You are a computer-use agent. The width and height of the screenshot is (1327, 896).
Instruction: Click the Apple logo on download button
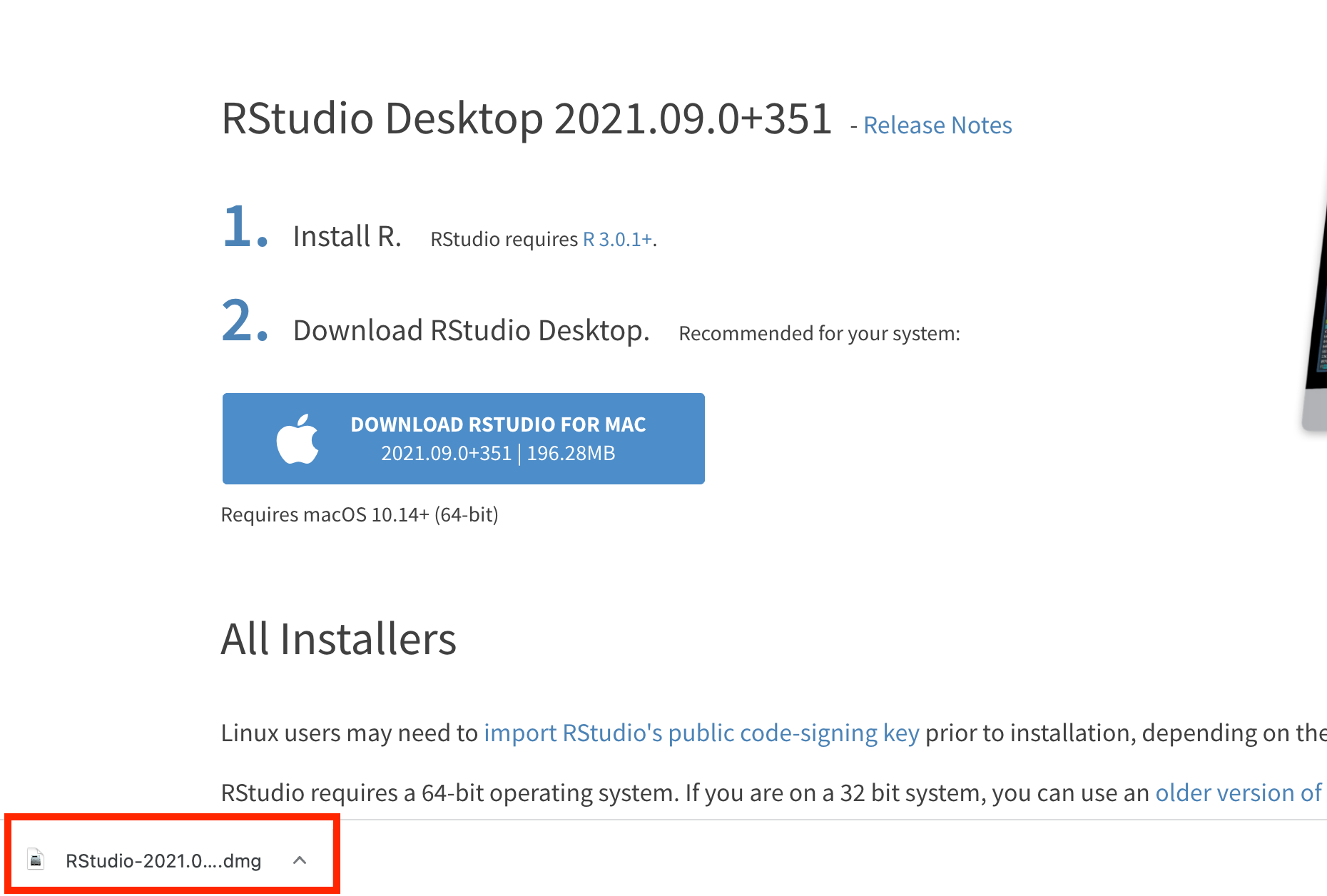click(x=298, y=439)
